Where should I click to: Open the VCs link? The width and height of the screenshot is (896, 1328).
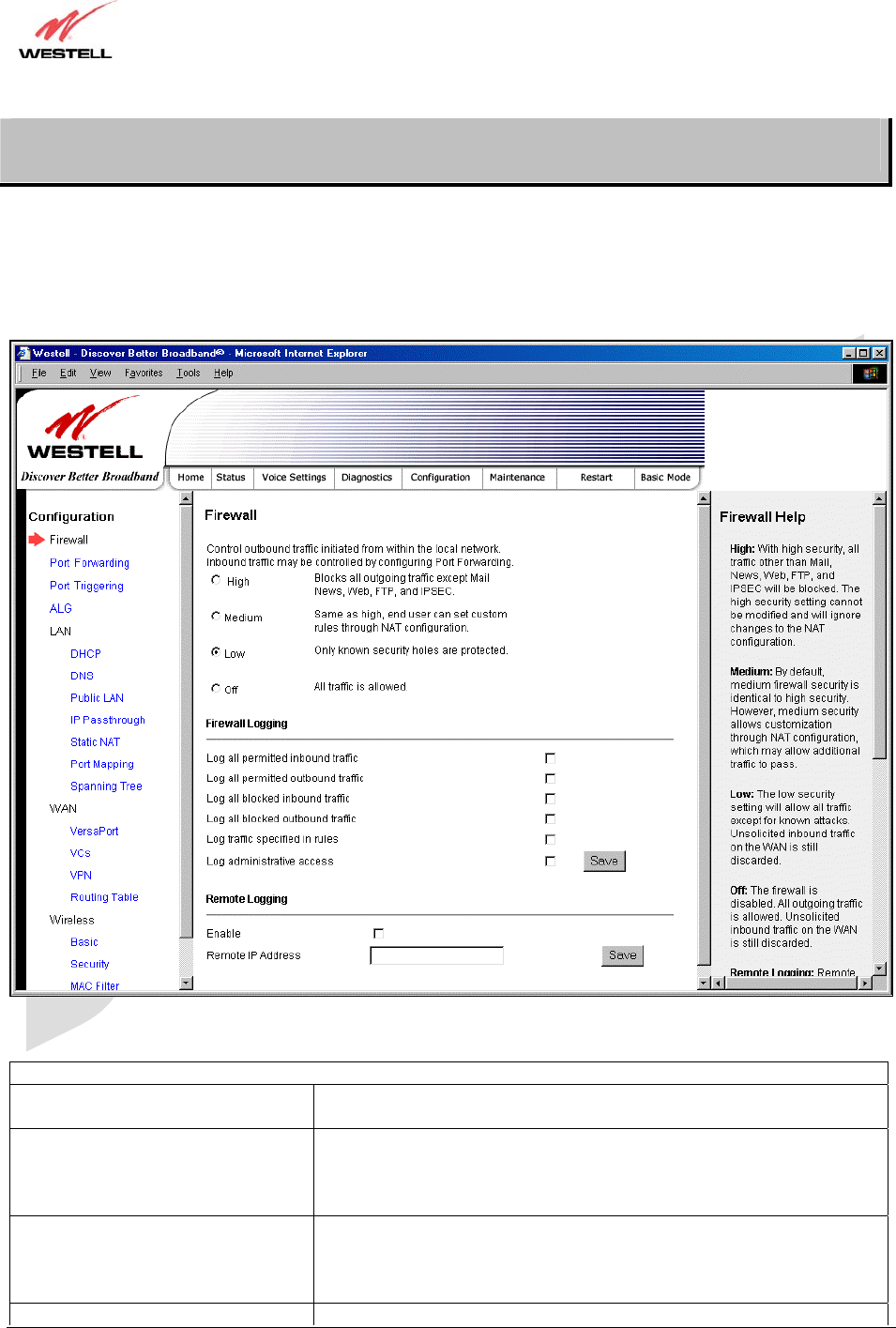click(x=80, y=853)
